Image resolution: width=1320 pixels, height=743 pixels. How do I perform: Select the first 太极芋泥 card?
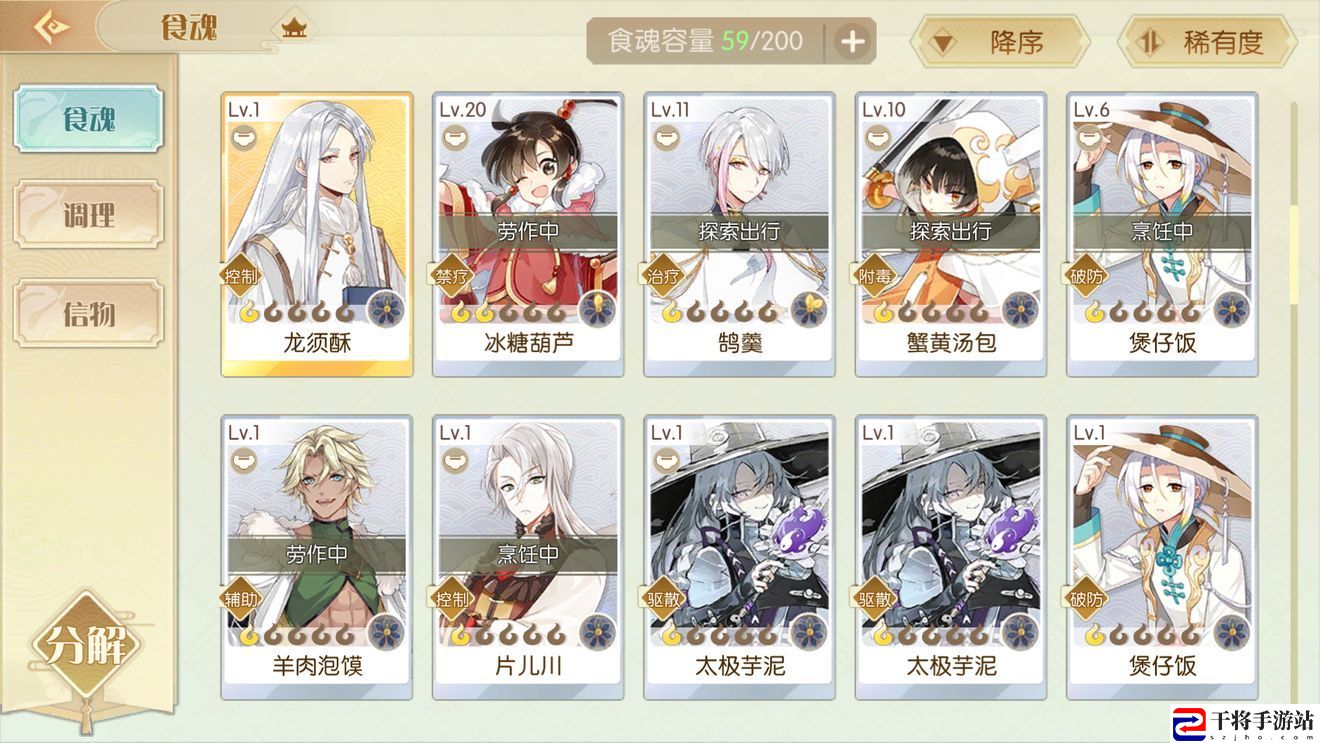coord(739,557)
